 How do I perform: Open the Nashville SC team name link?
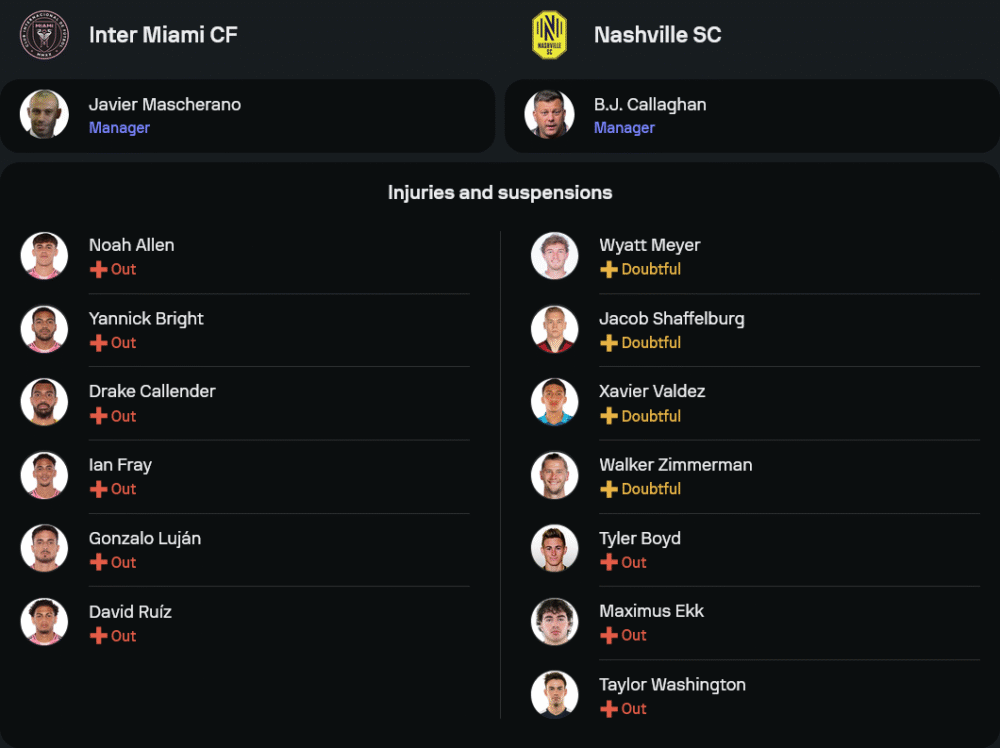coord(657,35)
